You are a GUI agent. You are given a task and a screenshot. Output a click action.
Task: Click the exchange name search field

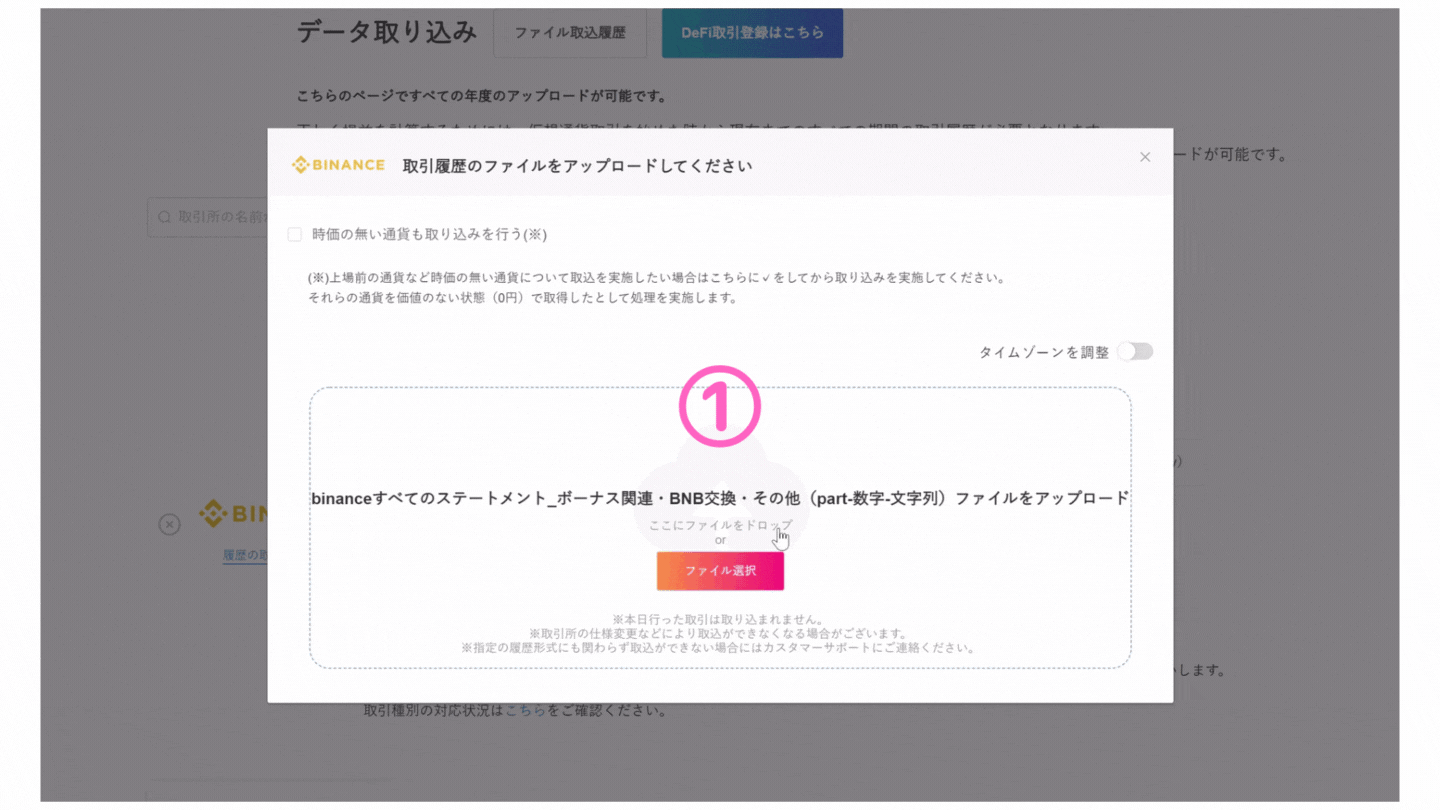(x=208, y=216)
